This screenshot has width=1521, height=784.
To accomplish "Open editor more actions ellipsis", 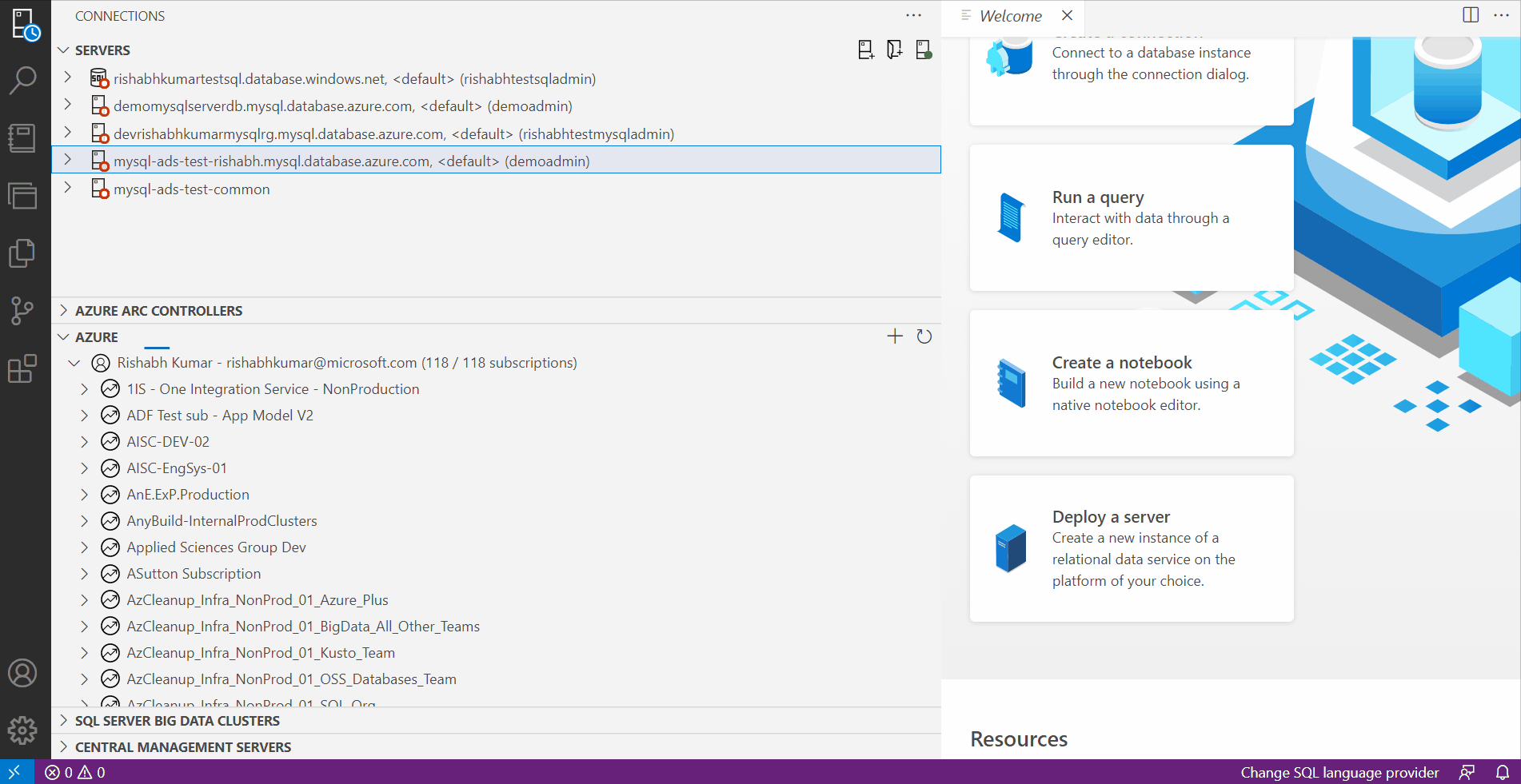I will (x=1501, y=15).
